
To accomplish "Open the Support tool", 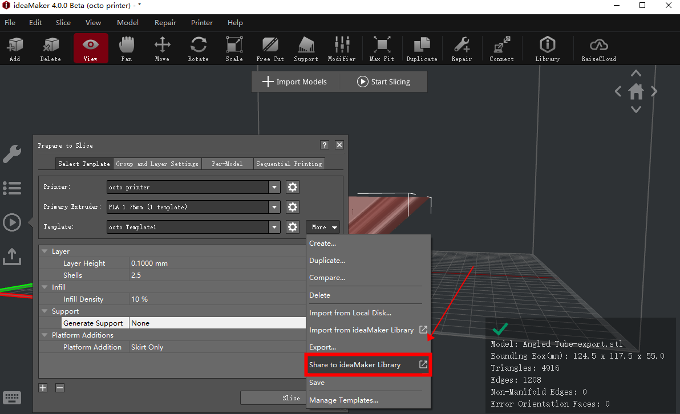I will (x=306, y=49).
